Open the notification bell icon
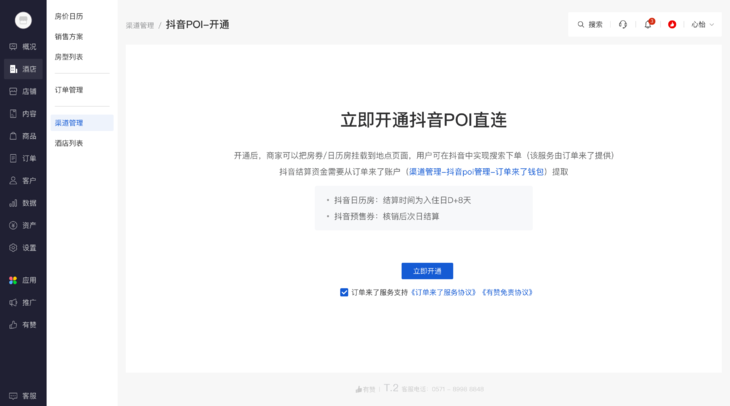The width and height of the screenshot is (730, 406). (x=648, y=24)
